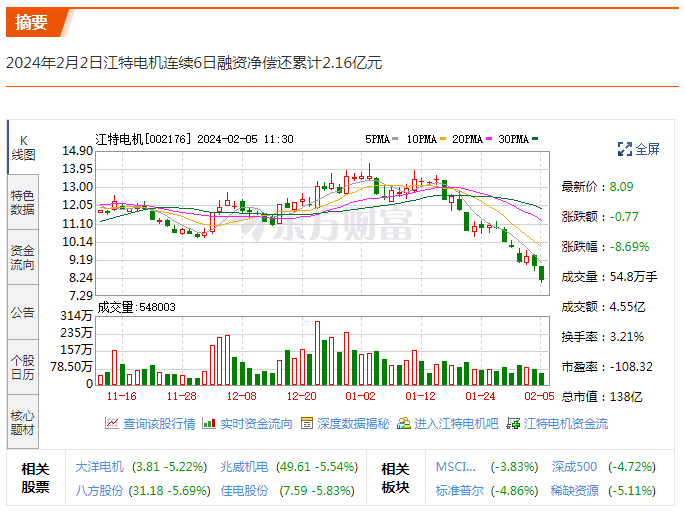Viewport: 685px width, 511px height.
Task: Open related stock 佳电股份
Action: click(x=244, y=490)
